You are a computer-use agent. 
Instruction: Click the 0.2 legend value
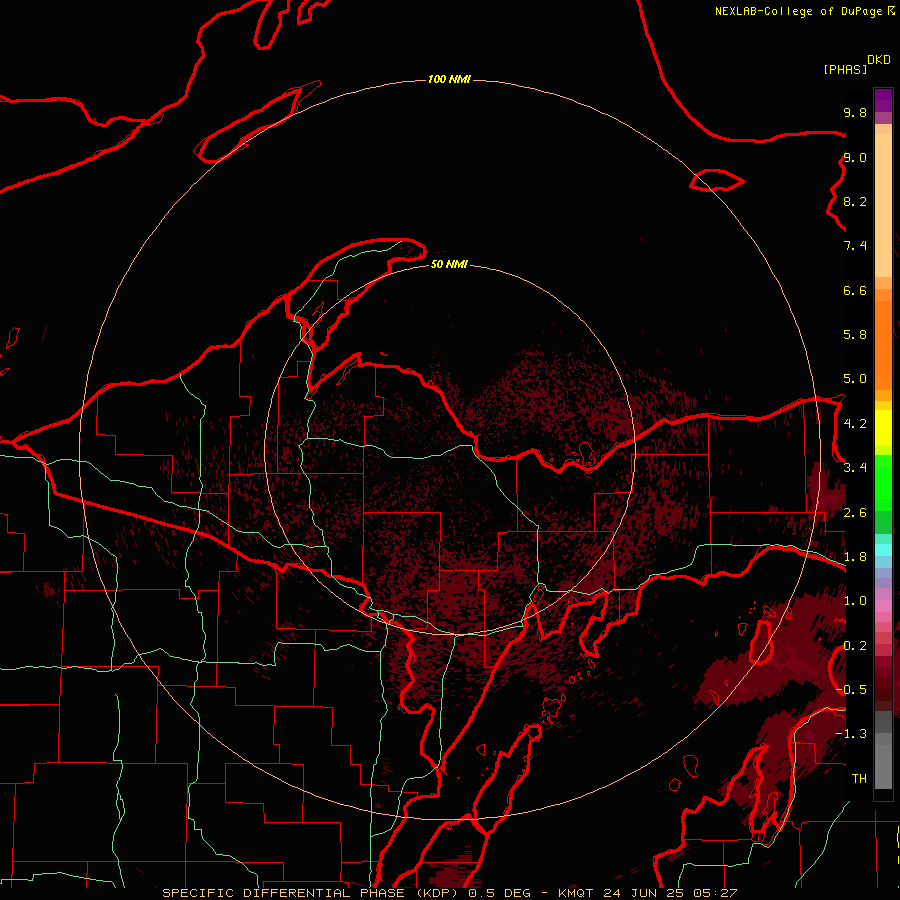855,646
